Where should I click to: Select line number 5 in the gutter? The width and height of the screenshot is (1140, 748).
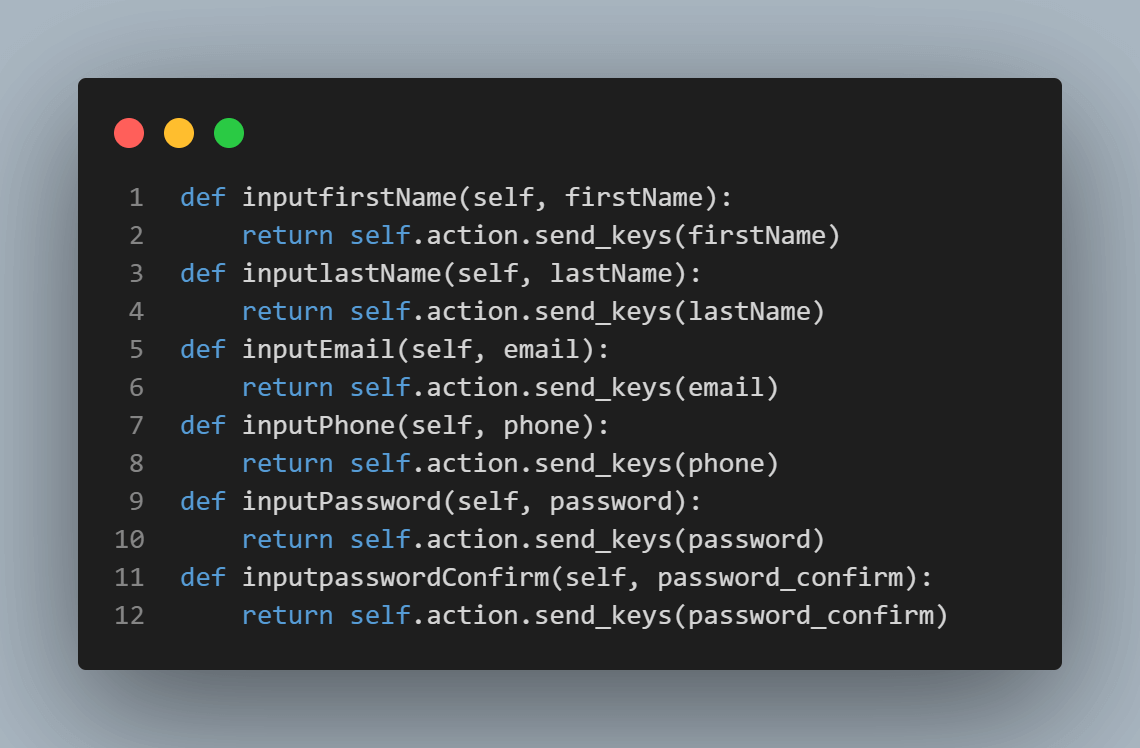[136, 350]
